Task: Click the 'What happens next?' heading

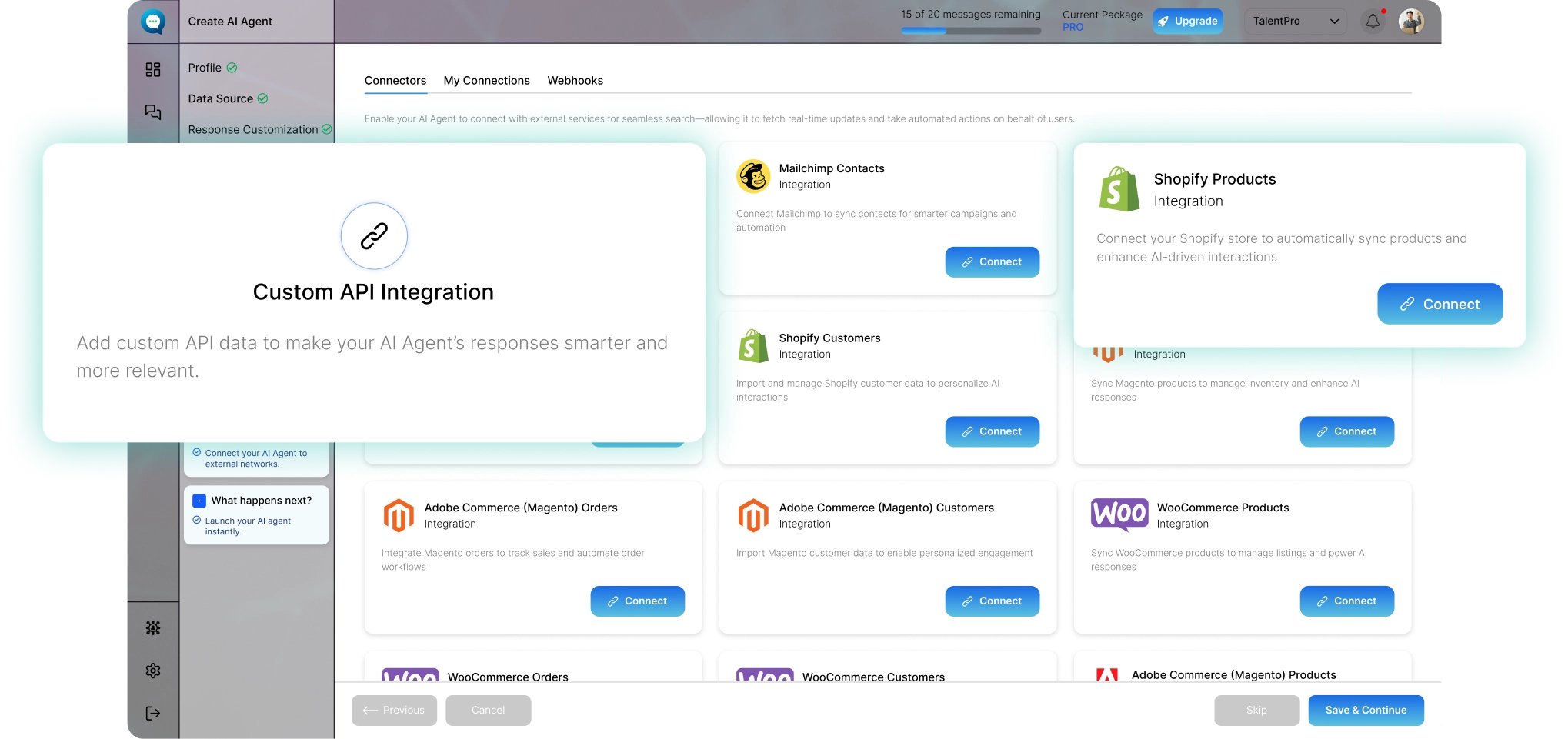Action: pos(262,501)
